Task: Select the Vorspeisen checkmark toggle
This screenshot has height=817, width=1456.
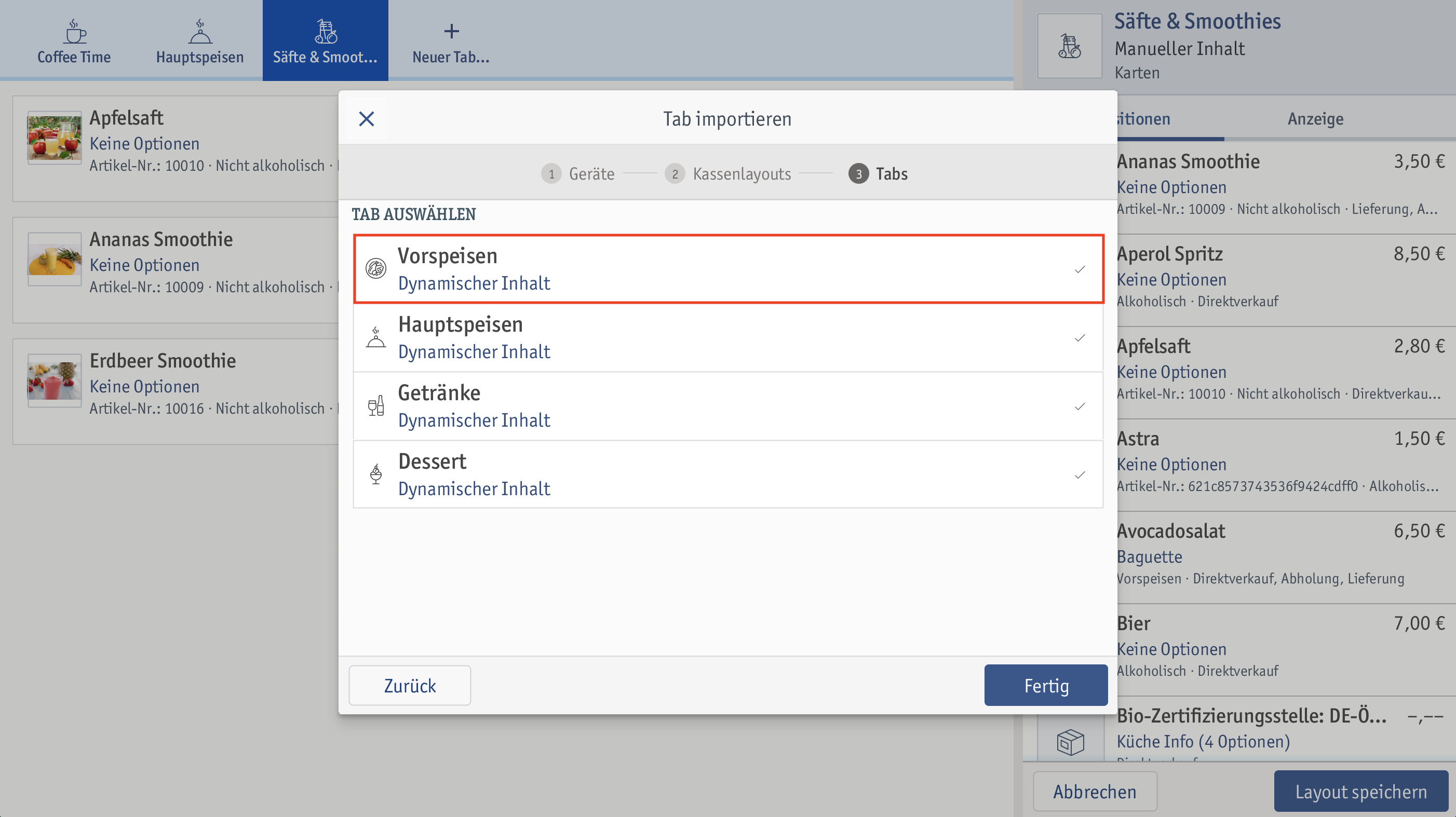Action: point(1079,269)
